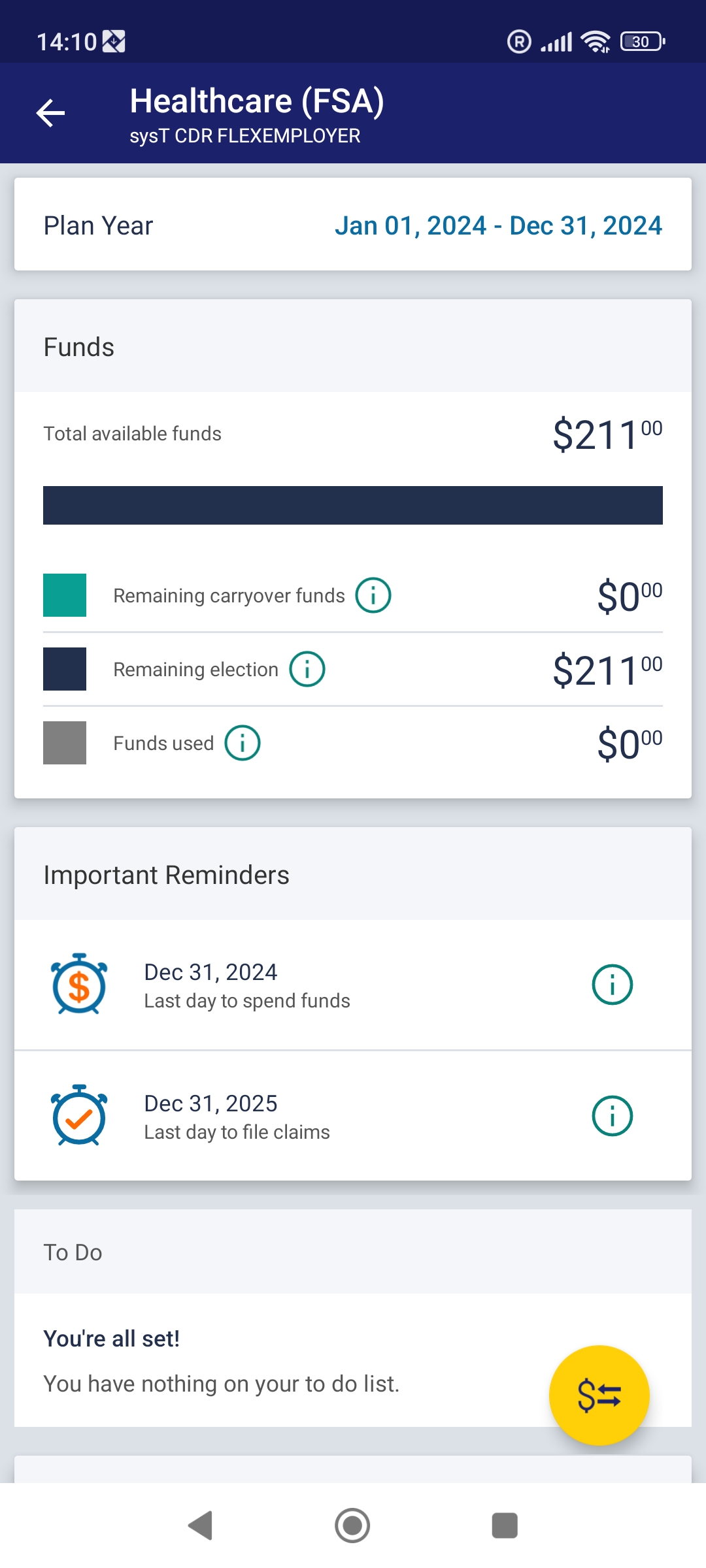Click the gray Funds used color swatch
Screen dimensions: 706x1568
(x=65, y=743)
